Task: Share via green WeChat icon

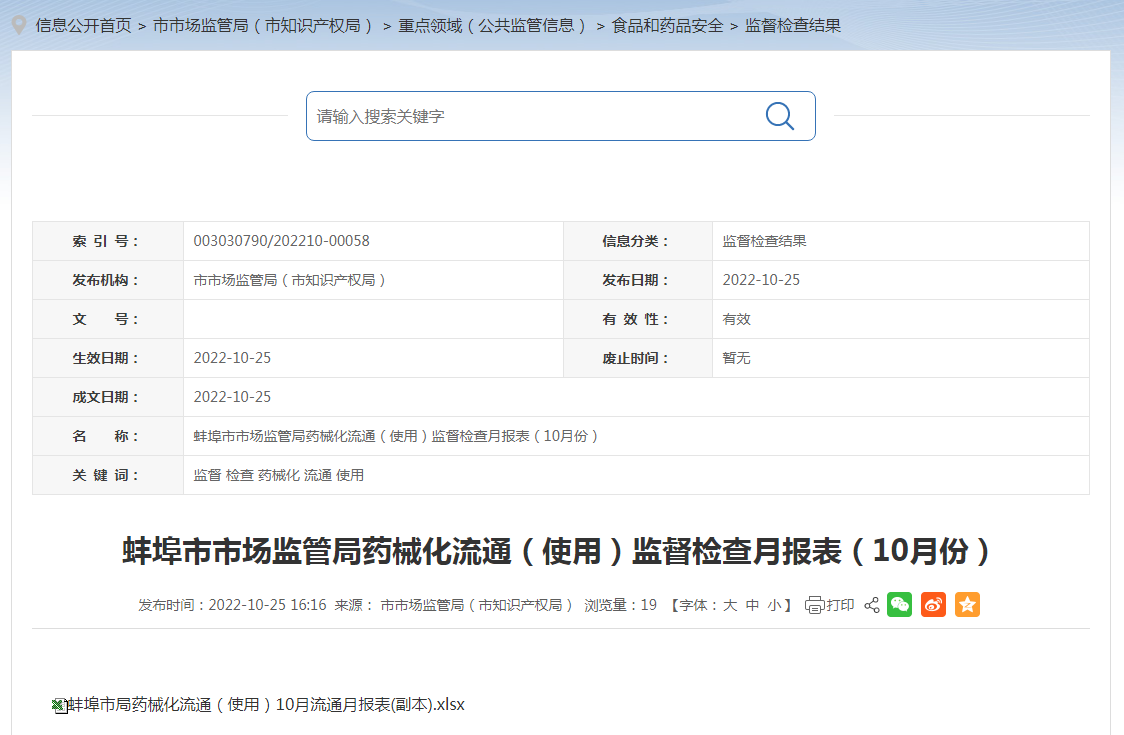Action: point(900,604)
